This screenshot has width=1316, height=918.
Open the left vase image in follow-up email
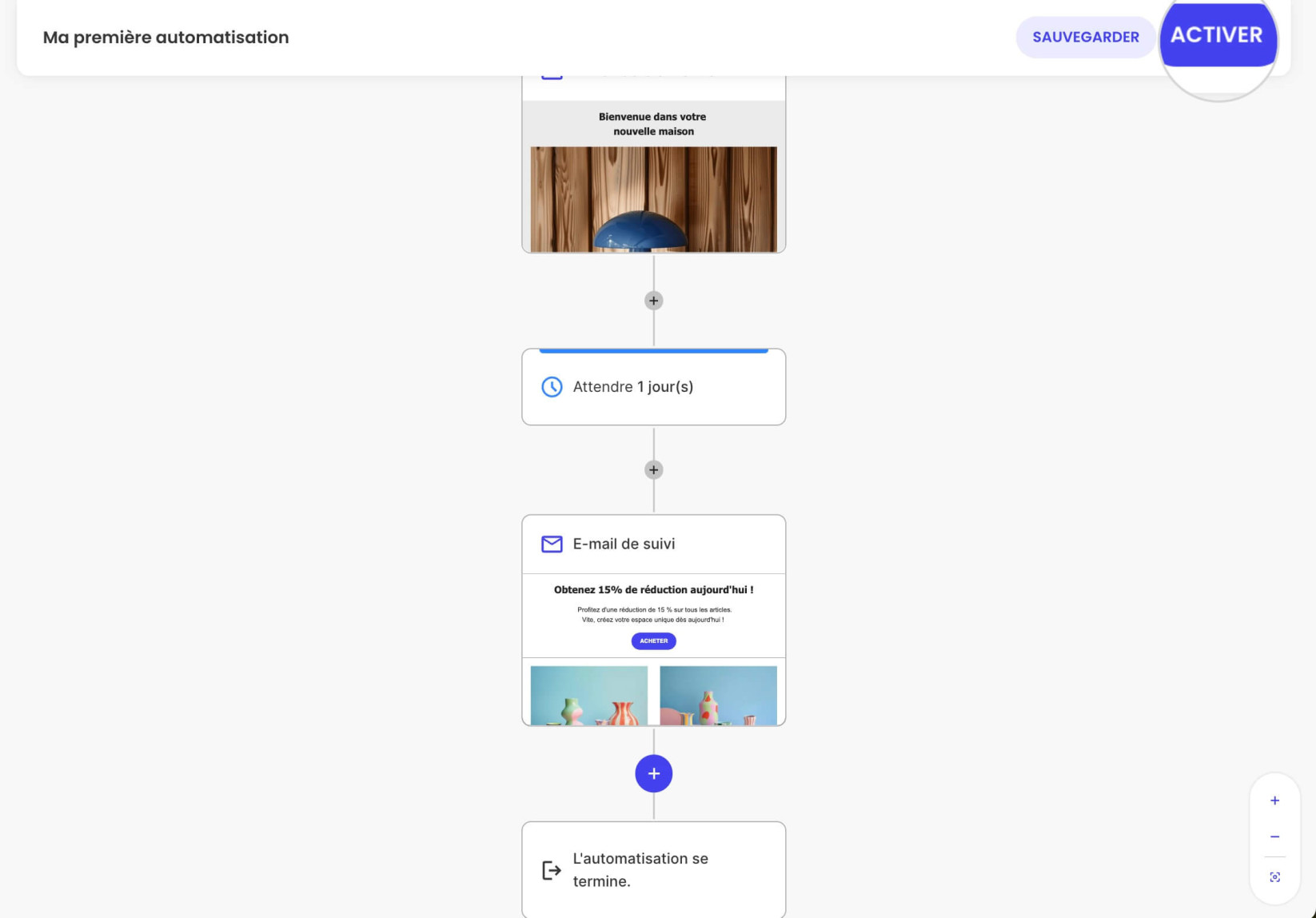(x=589, y=696)
